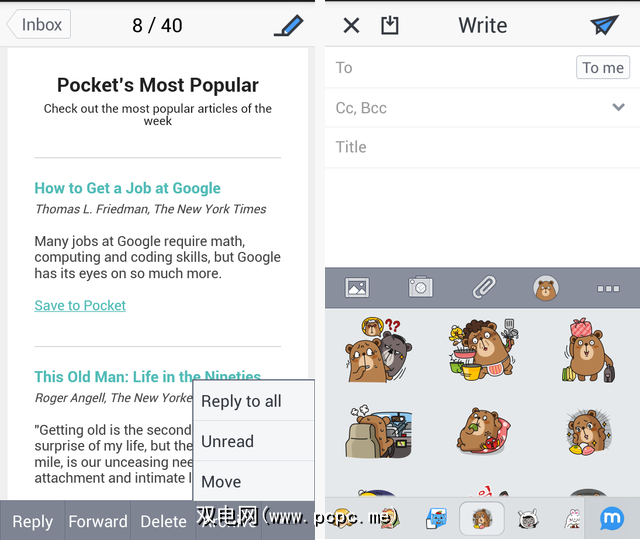
Task: Open the blue m sticker shop icon
Action: coord(612,518)
